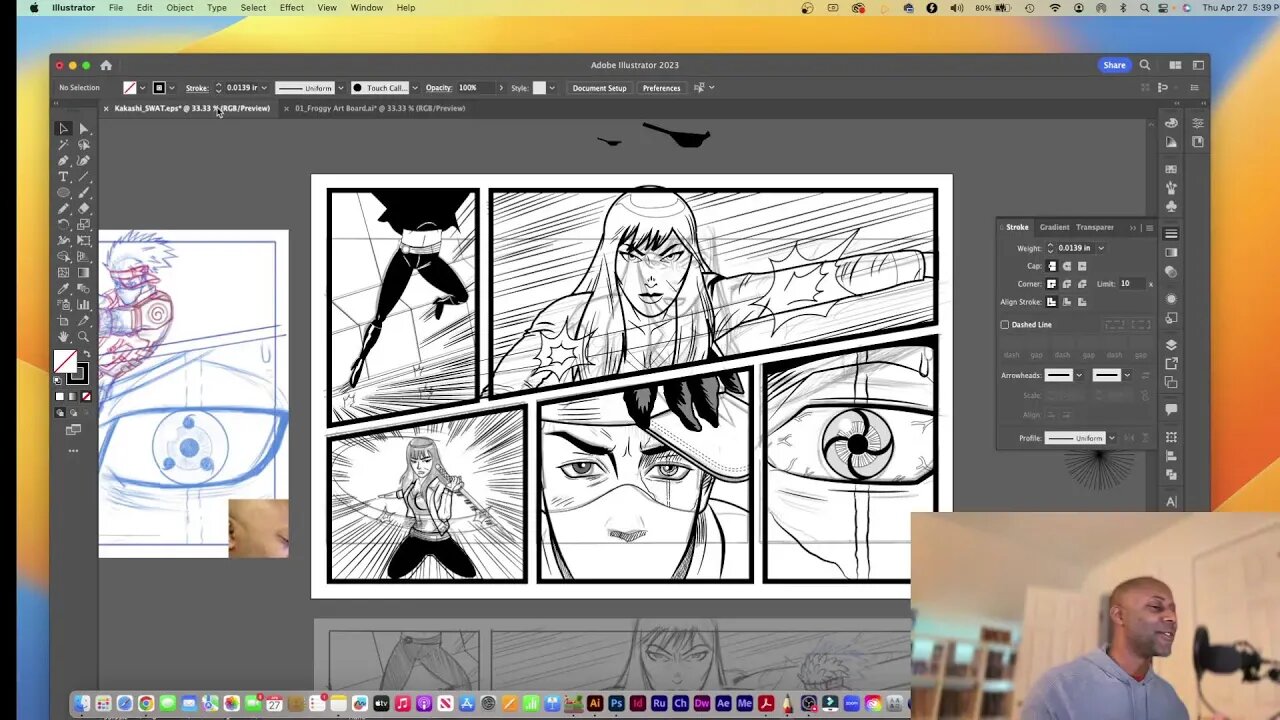Select the Paintbrush tool
1280x720 pixels.
click(x=84, y=192)
